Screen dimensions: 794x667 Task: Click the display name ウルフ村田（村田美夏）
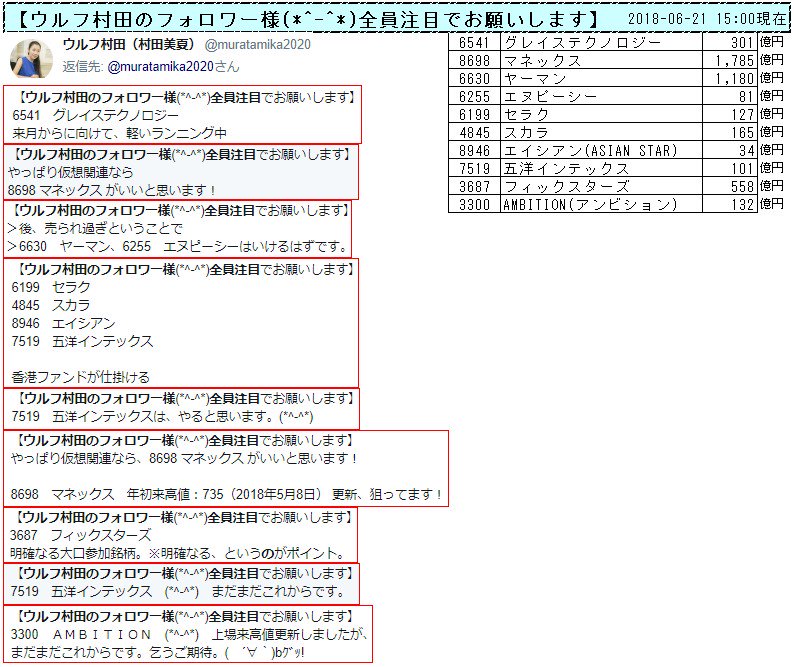pyautogui.click(x=129, y=44)
